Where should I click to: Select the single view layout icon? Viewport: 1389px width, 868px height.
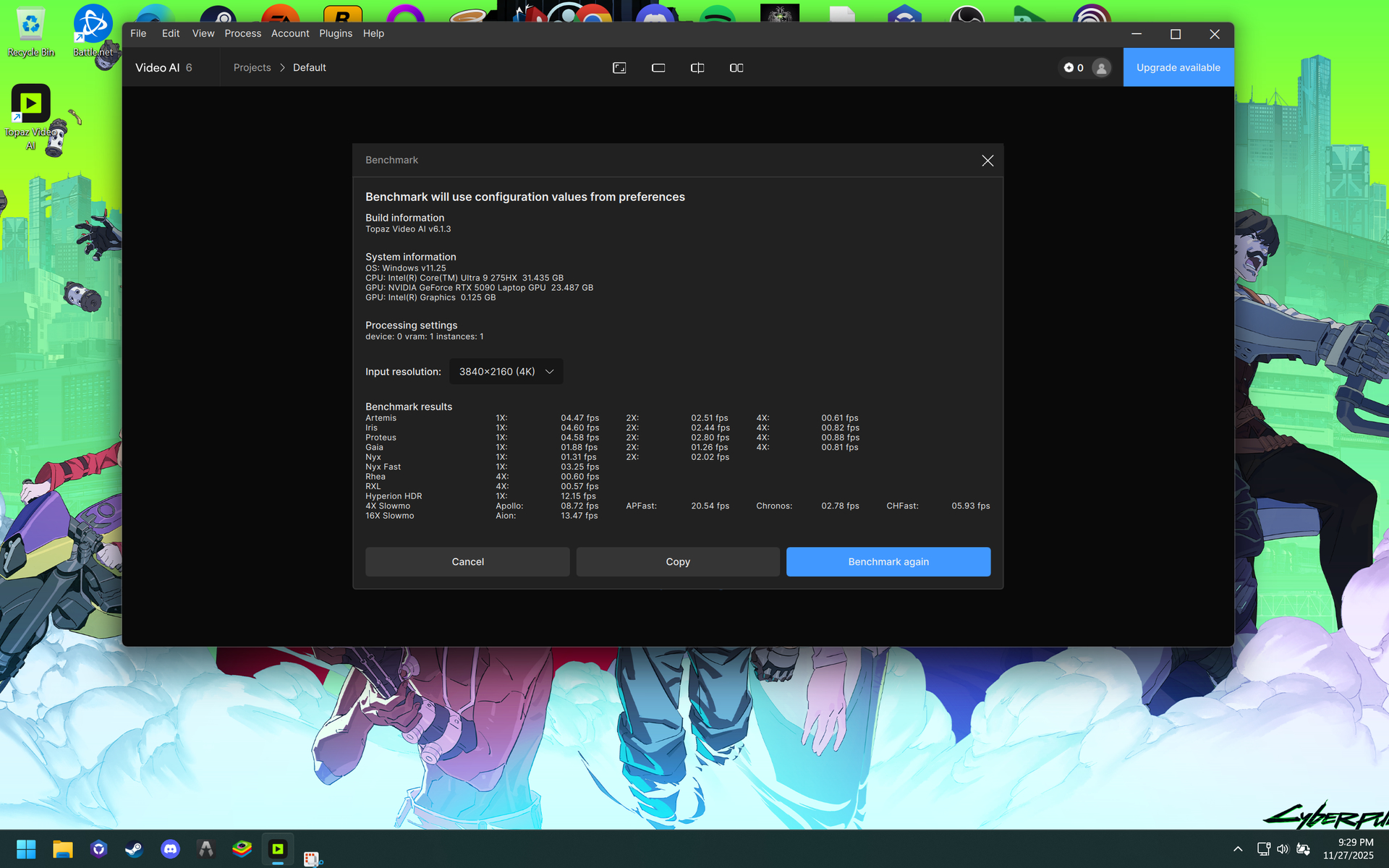(658, 67)
